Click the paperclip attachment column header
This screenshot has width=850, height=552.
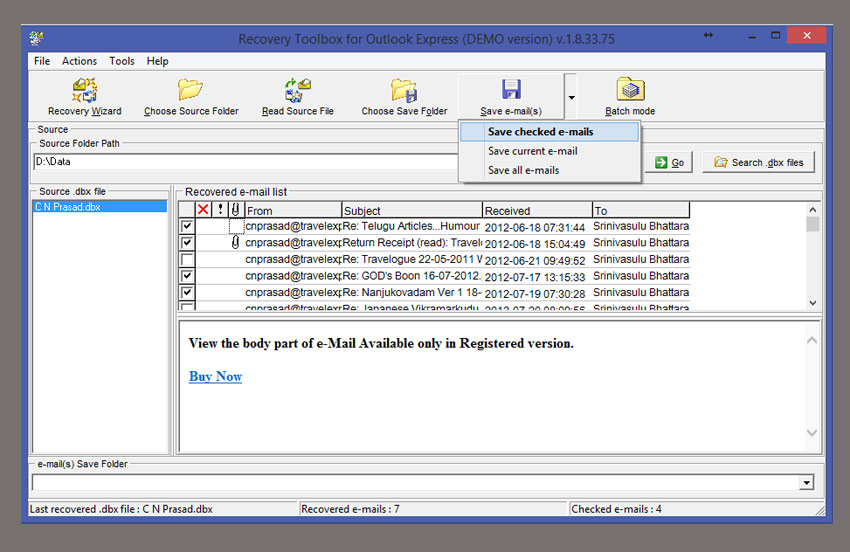pos(235,210)
